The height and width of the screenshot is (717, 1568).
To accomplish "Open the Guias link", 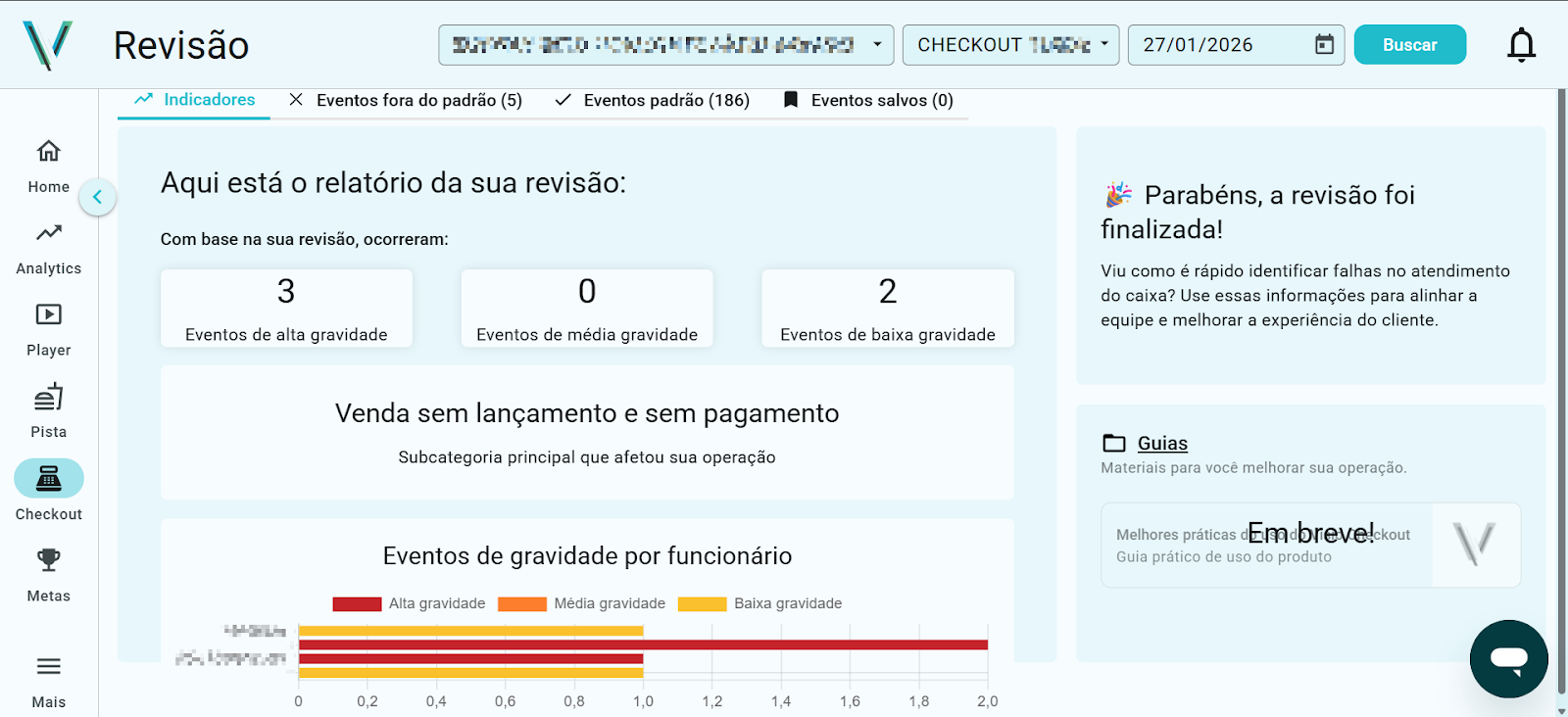I will pyautogui.click(x=1162, y=444).
